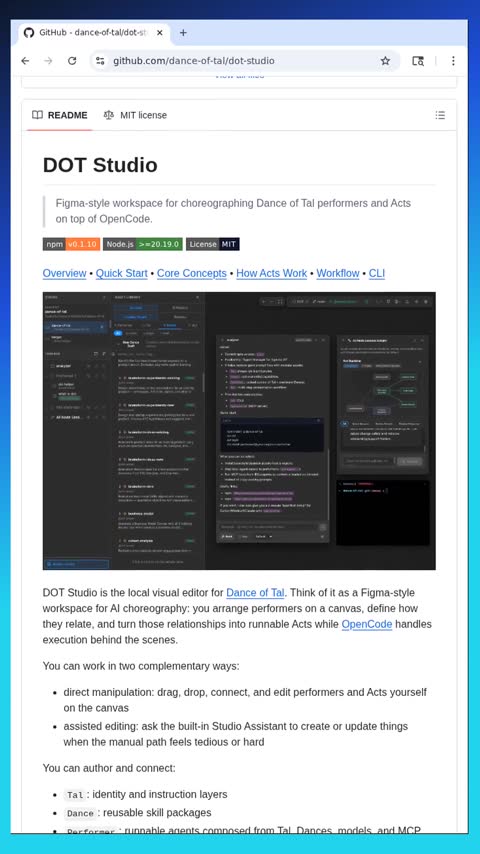
Task: Follow the Dance of Tal link
Action: click(x=255, y=593)
